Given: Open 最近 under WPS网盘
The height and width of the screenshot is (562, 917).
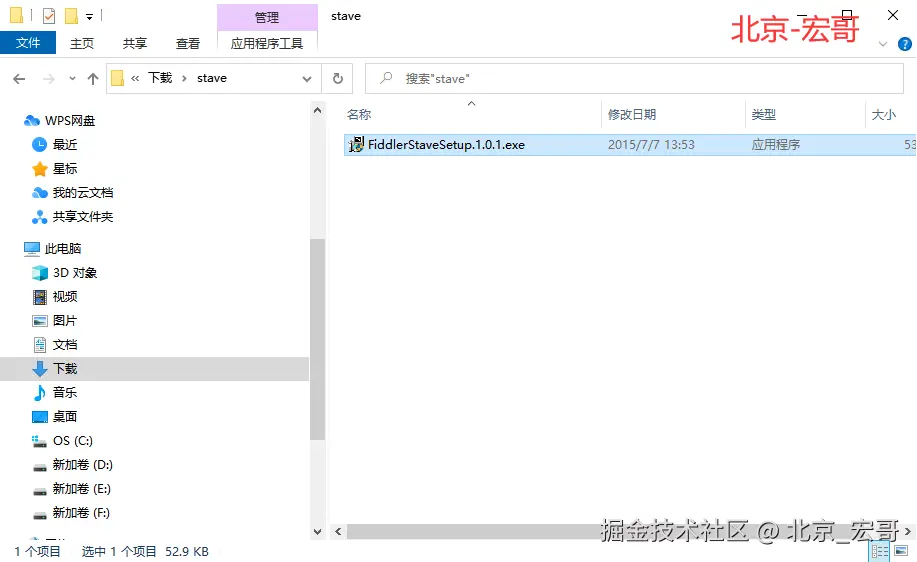Looking at the screenshot, I should tap(64, 144).
